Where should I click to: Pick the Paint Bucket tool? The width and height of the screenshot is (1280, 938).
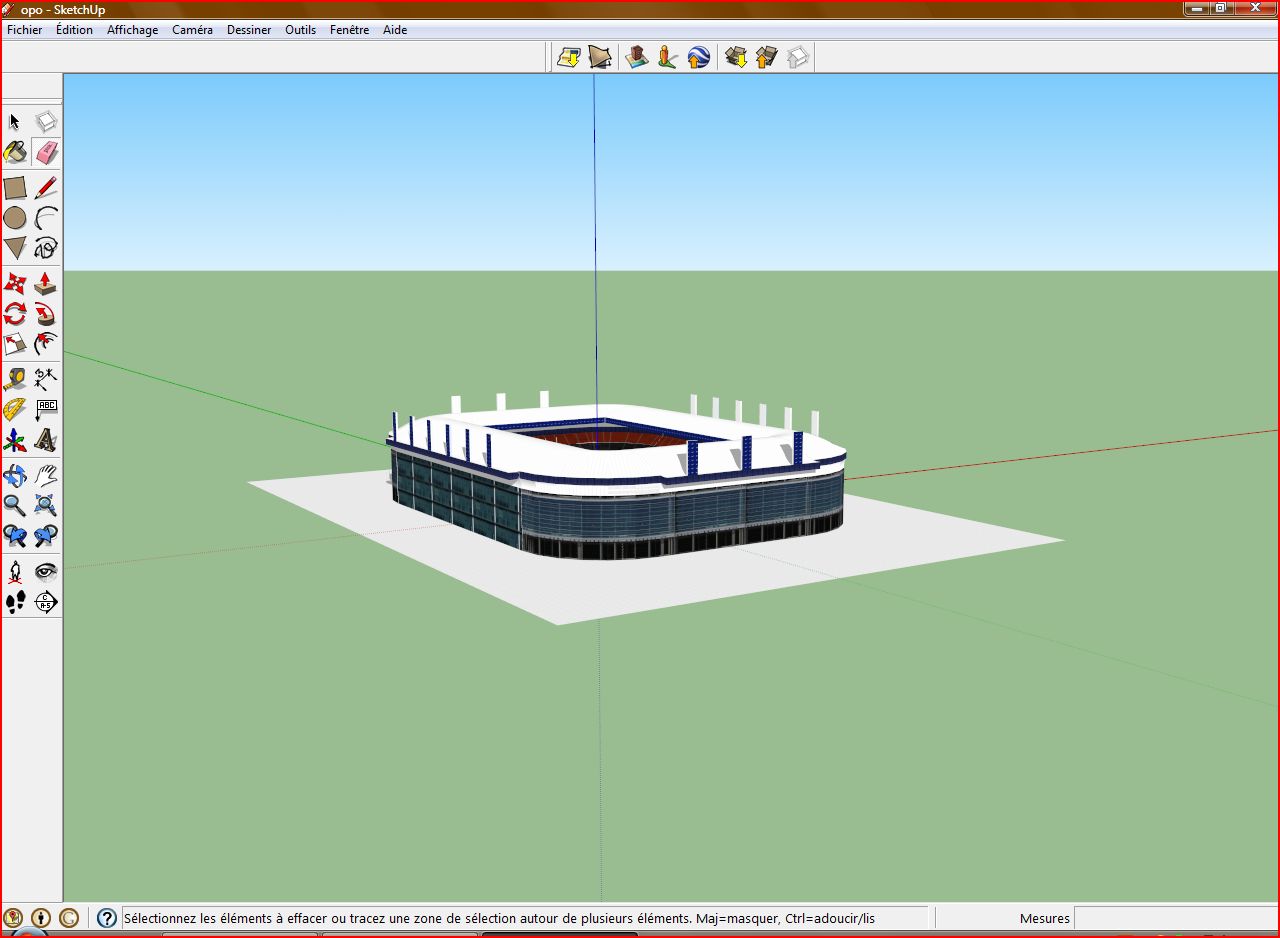(15, 153)
